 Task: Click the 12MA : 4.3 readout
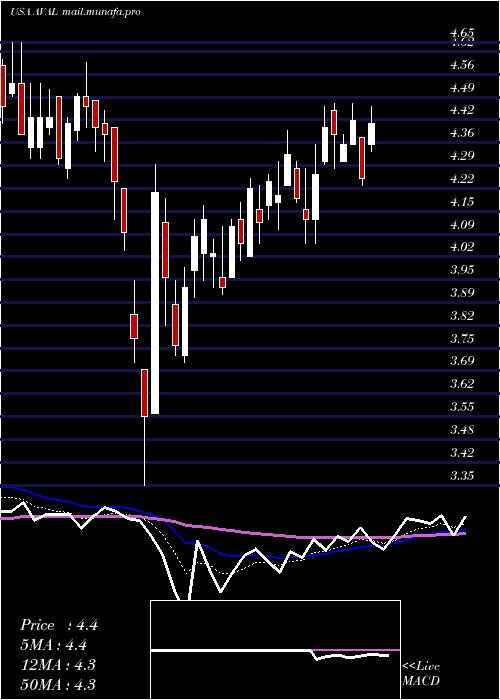58,665
